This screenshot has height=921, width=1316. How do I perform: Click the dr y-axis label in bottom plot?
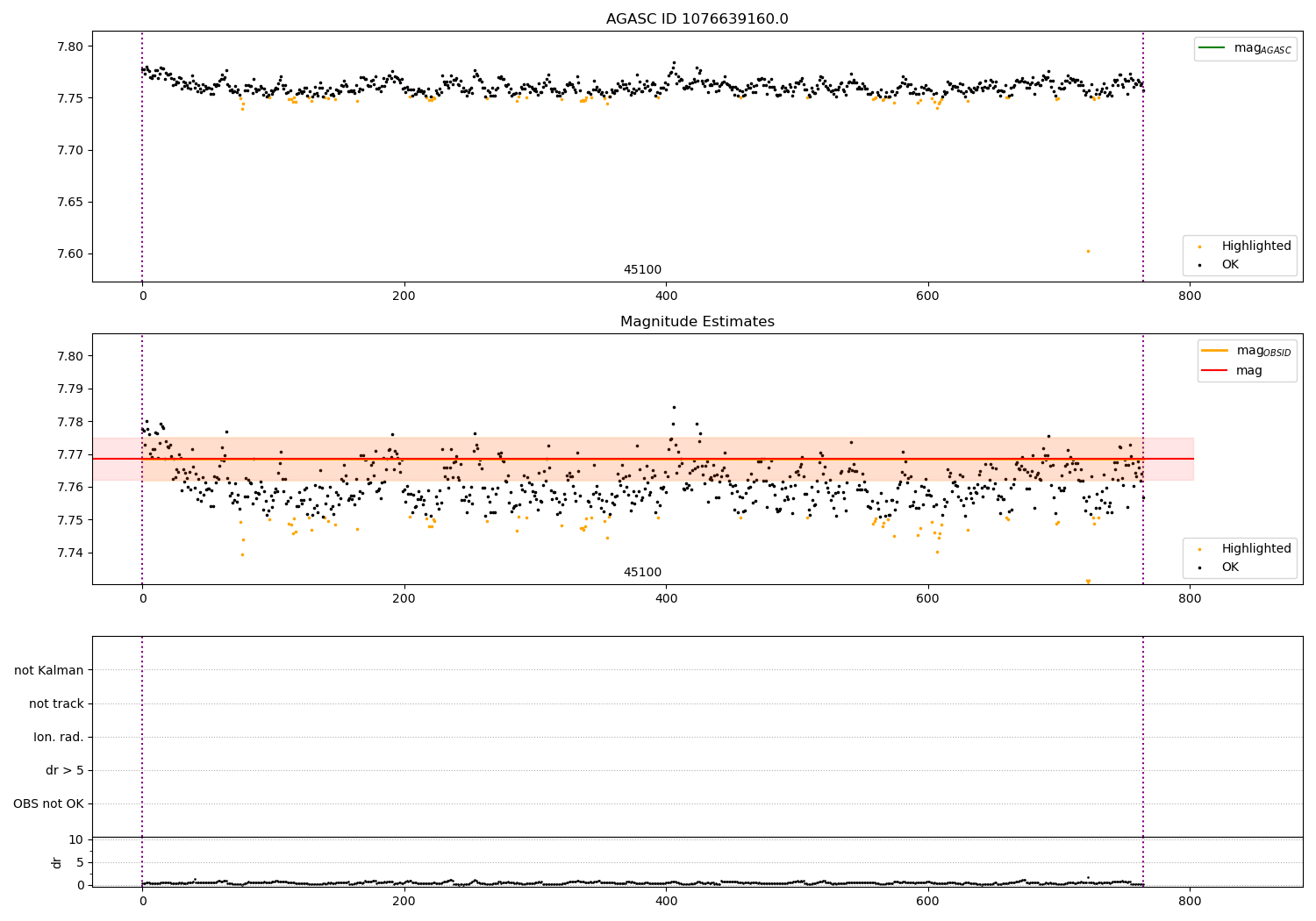point(57,862)
